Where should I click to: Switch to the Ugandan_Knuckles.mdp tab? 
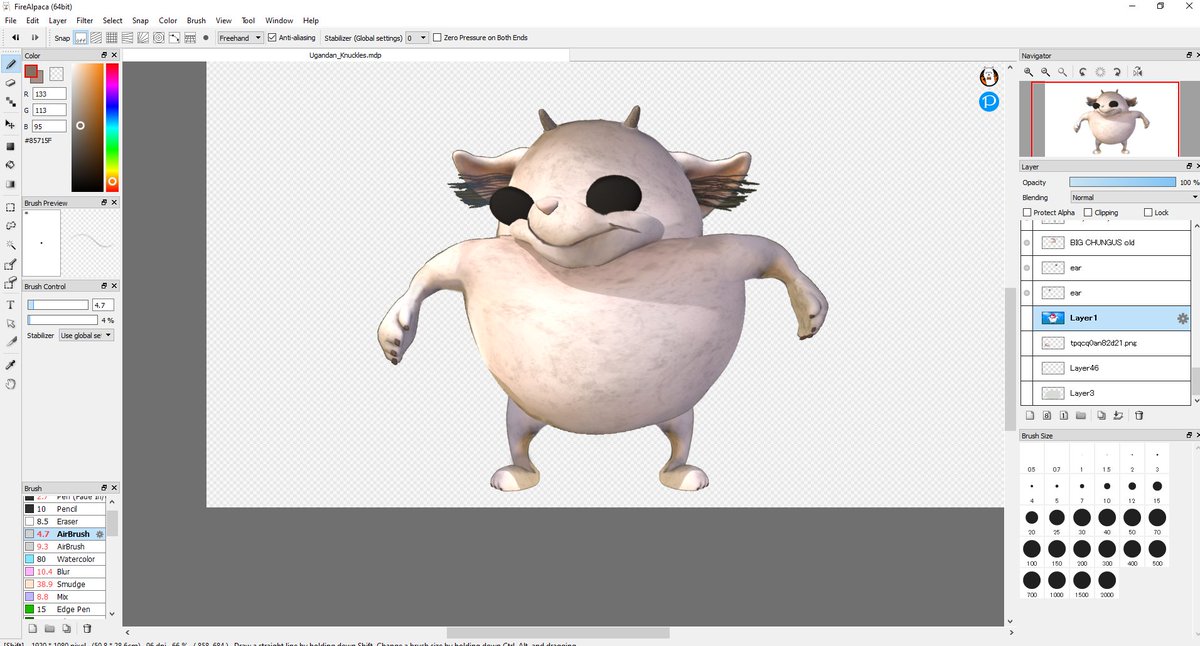click(347, 55)
